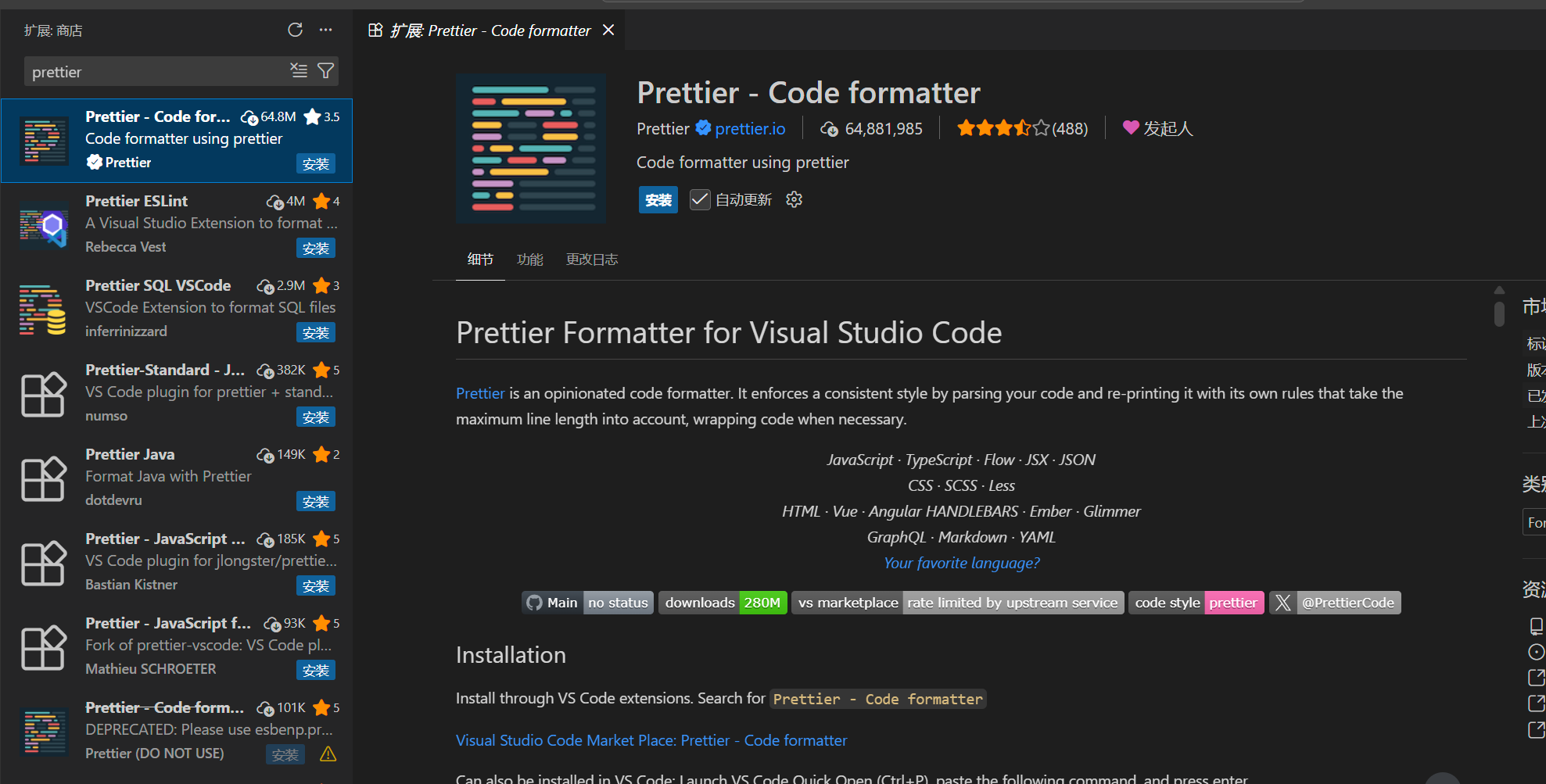Switch to the 更改日志 changelog tab
This screenshot has width=1546, height=784.
592,260
